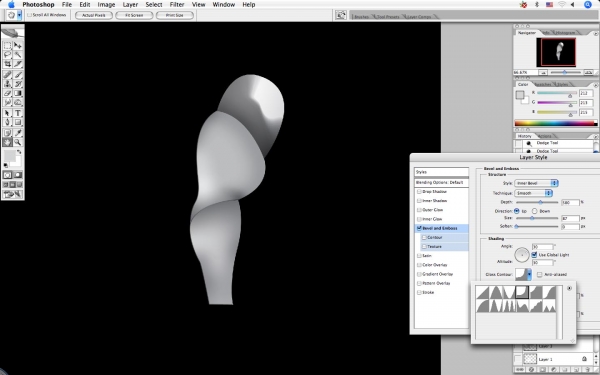The height and width of the screenshot is (375, 600).
Task: Click the Depth slider handle
Action: click(x=540, y=202)
